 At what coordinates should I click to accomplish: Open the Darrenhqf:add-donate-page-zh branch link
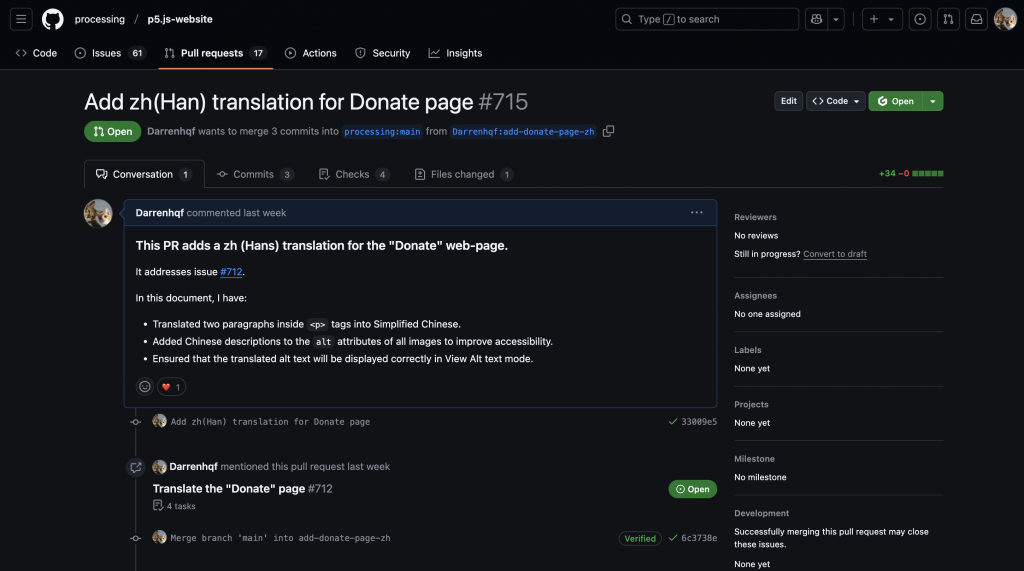pyautogui.click(x=523, y=132)
